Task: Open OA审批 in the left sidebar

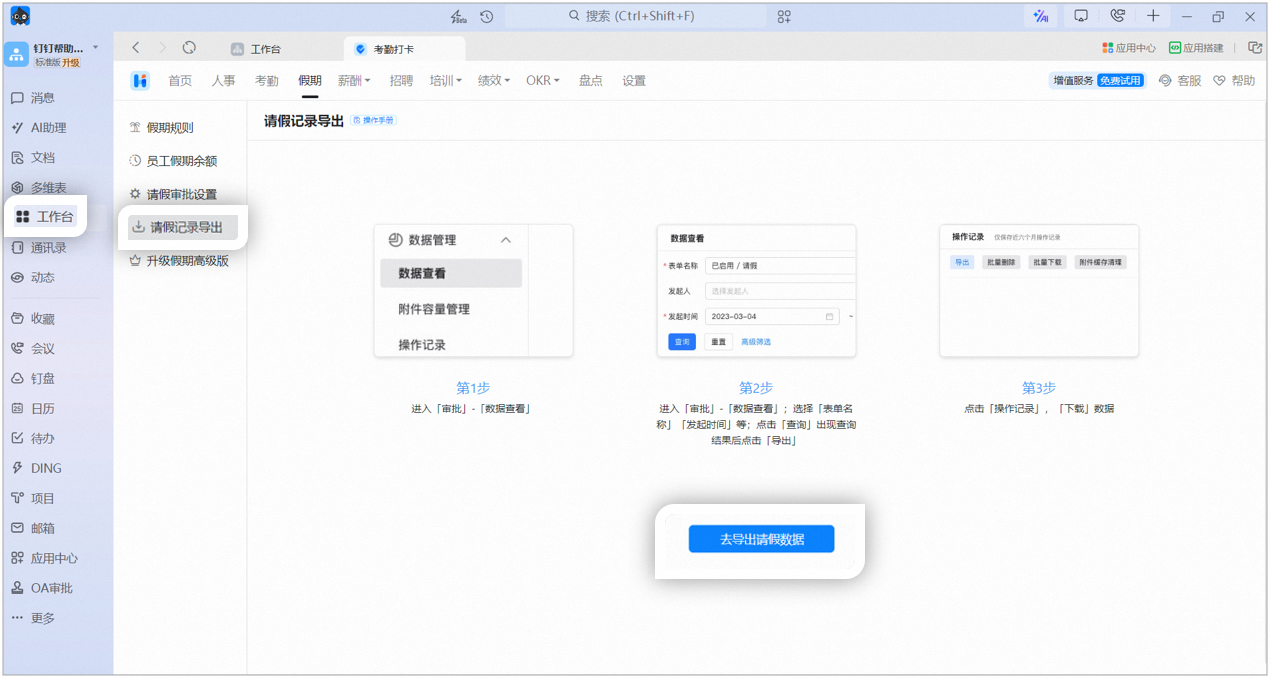Action: click(42, 589)
